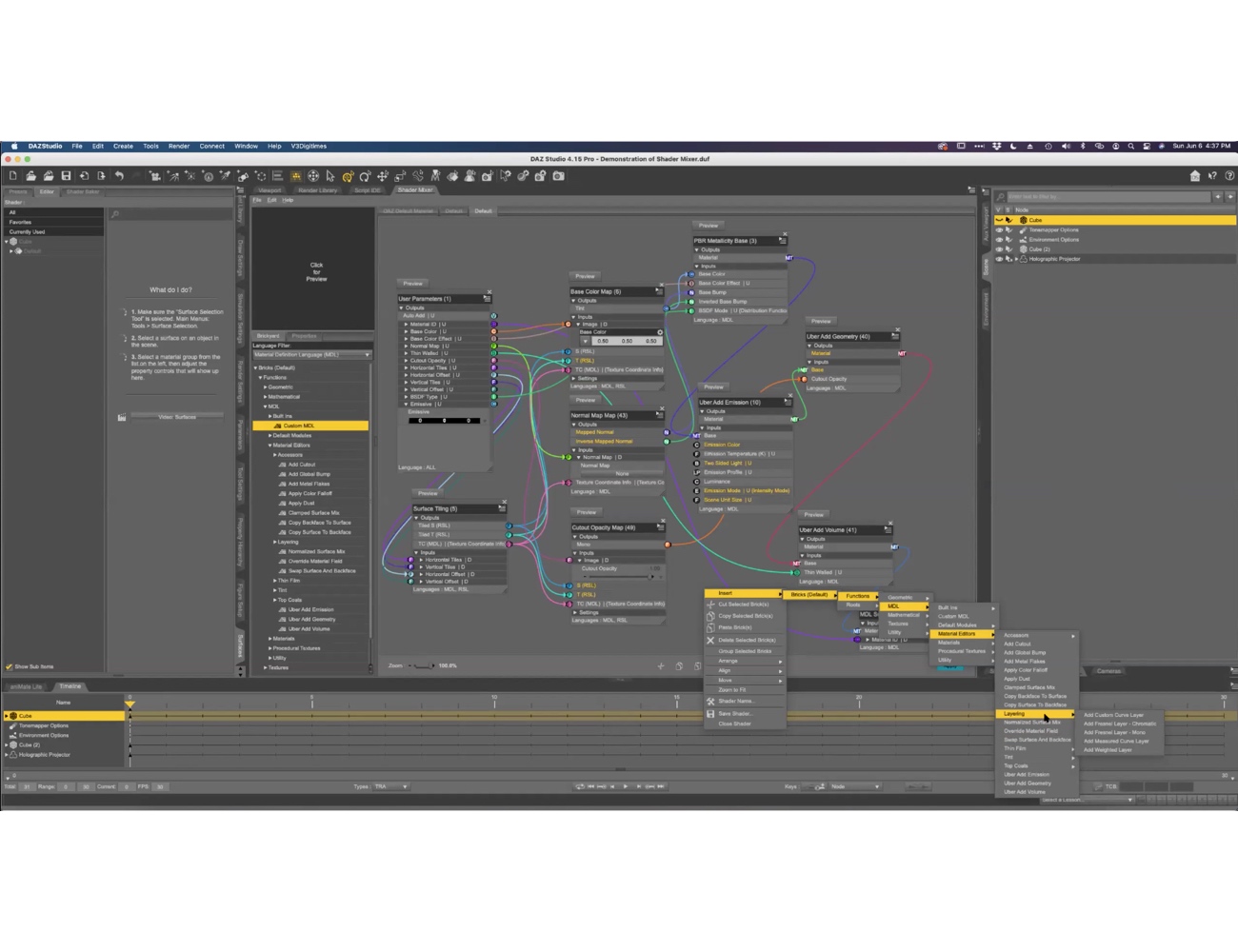Select the Scale tool icon
Screen dimensions: 1238x952
[400, 176]
